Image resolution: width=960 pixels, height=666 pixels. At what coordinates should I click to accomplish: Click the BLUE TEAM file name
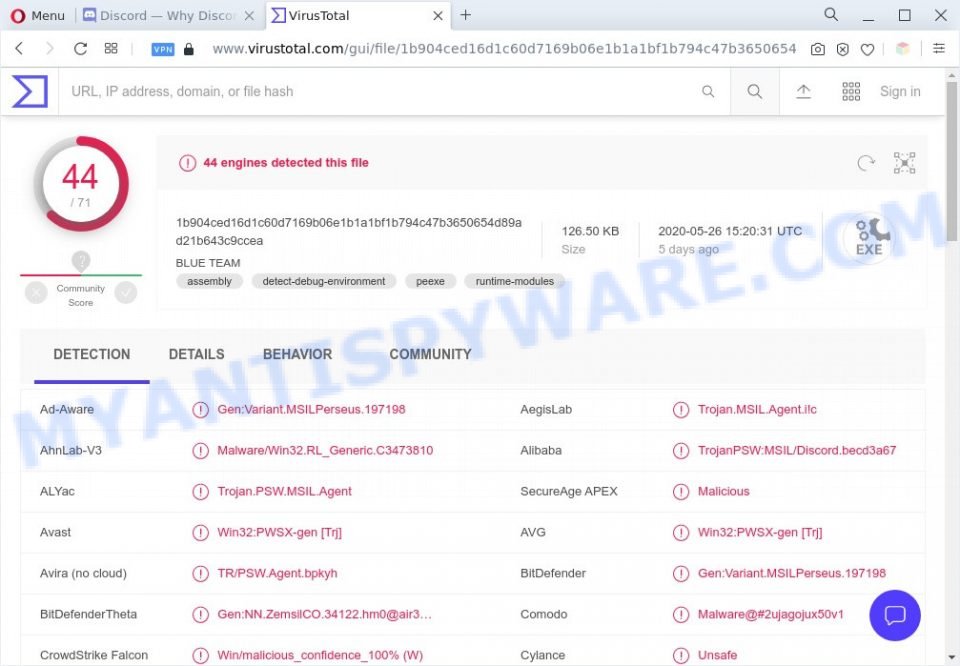click(208, 263)
